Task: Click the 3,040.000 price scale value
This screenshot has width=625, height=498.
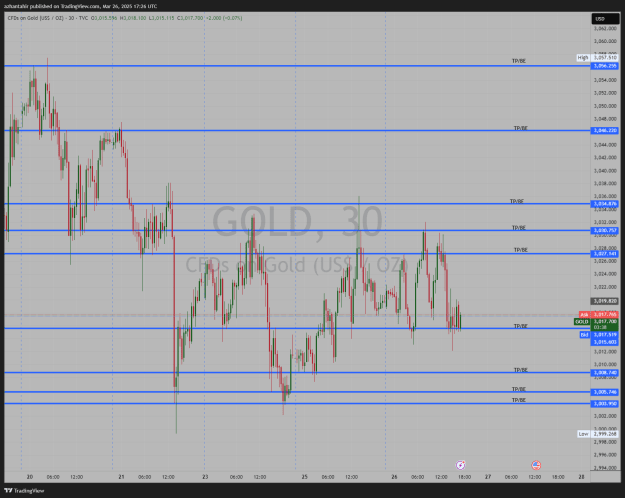Action: [605, 171]
